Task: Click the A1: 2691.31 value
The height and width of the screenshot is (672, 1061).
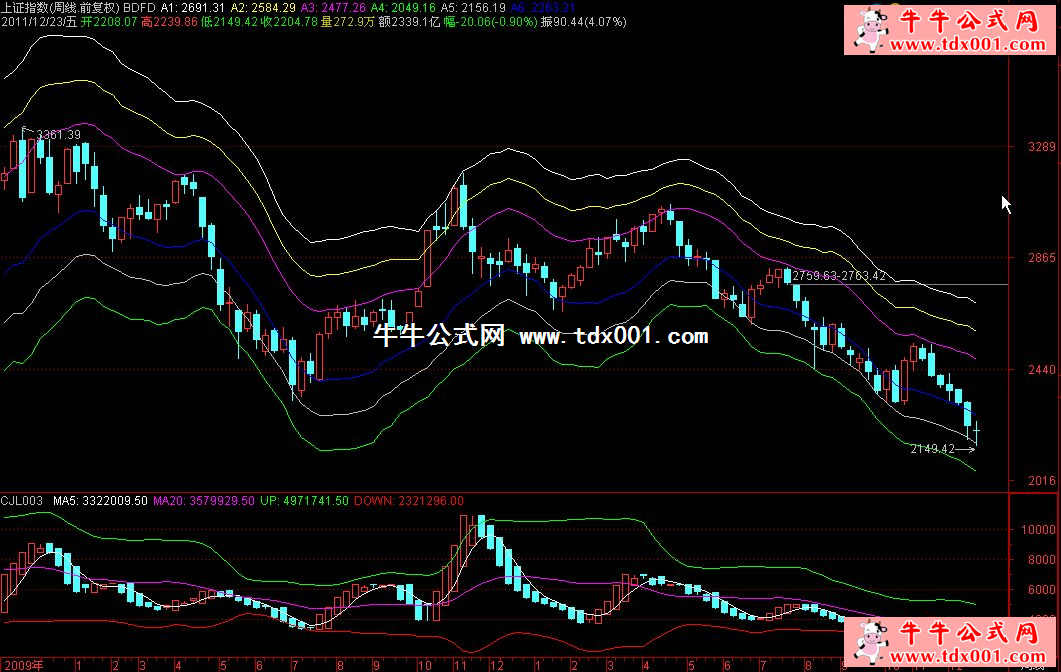Action: coord(192,8)
